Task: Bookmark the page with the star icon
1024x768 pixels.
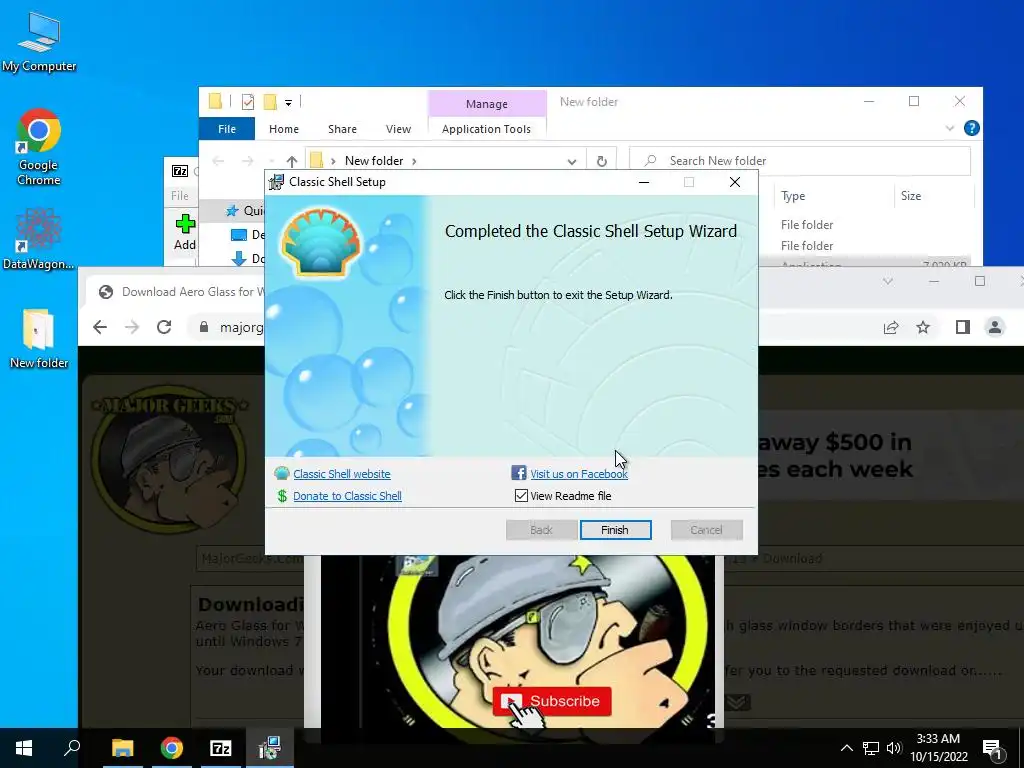Action: [x=923, y=327]
